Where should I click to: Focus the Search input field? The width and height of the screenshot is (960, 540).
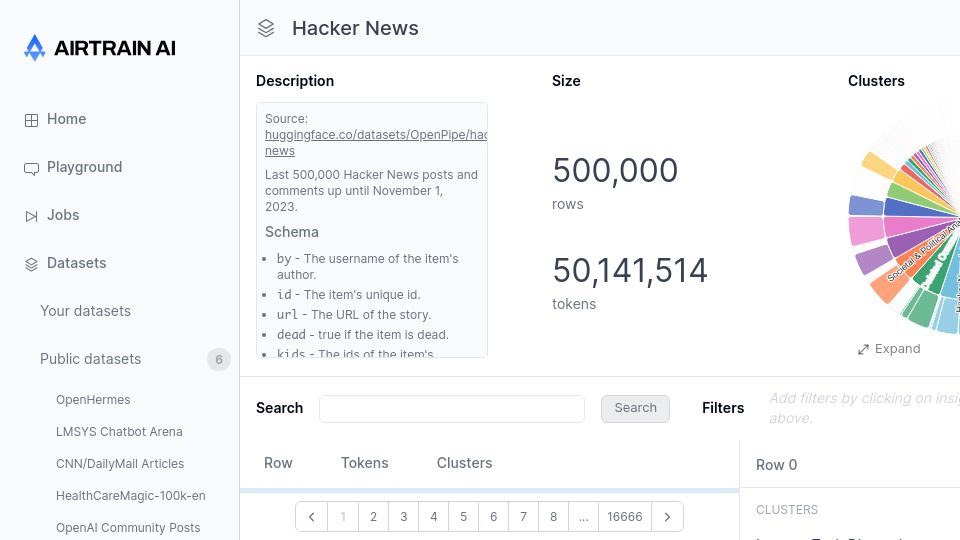452,408
